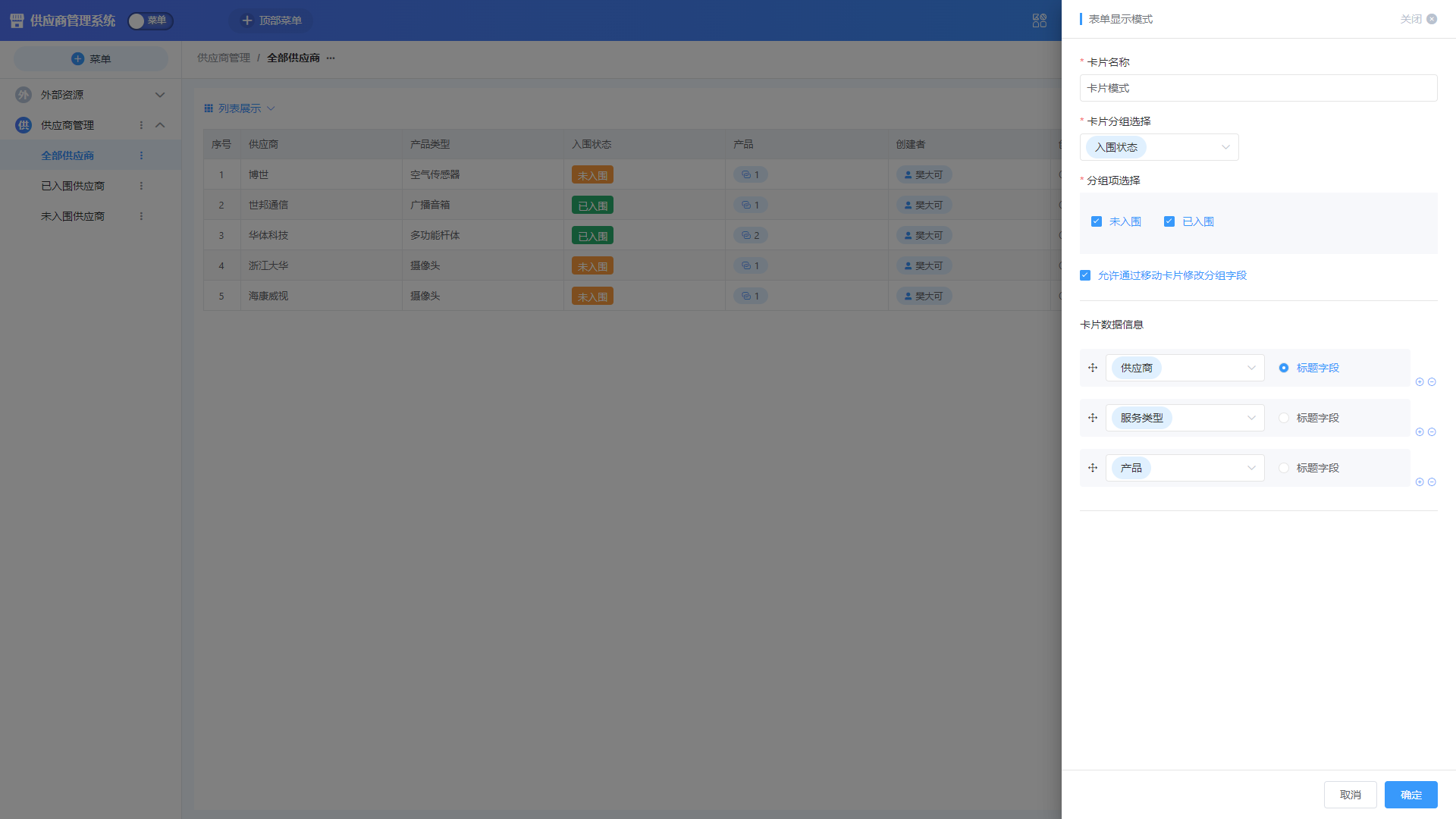This screenshot has height=819, width=1456.
Task: Add a field after 服务类型 row
Action: [1420, 432]
